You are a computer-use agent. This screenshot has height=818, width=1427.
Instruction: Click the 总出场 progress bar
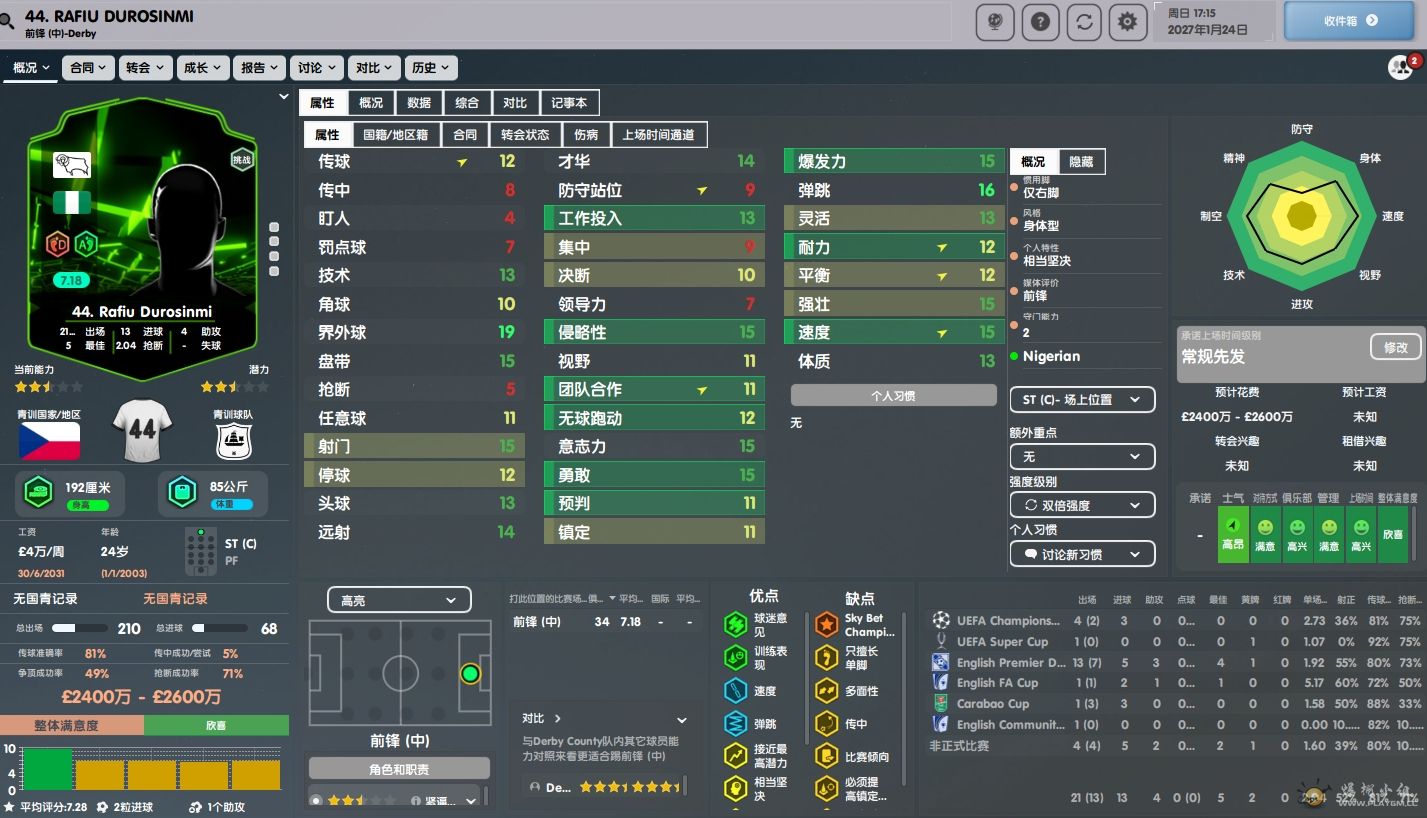click(78, 628)
